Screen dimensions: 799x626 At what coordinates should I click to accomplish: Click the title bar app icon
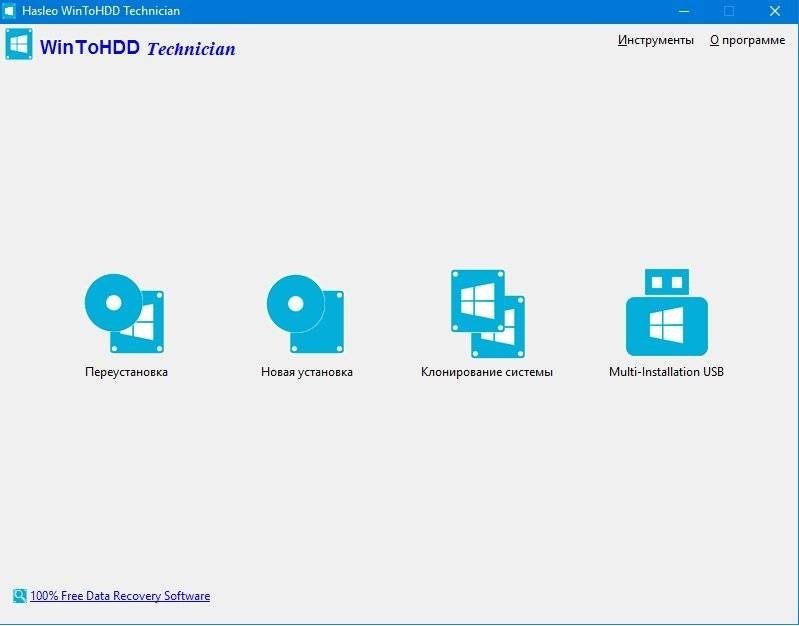pyautogui.click(x=9, y=11)
